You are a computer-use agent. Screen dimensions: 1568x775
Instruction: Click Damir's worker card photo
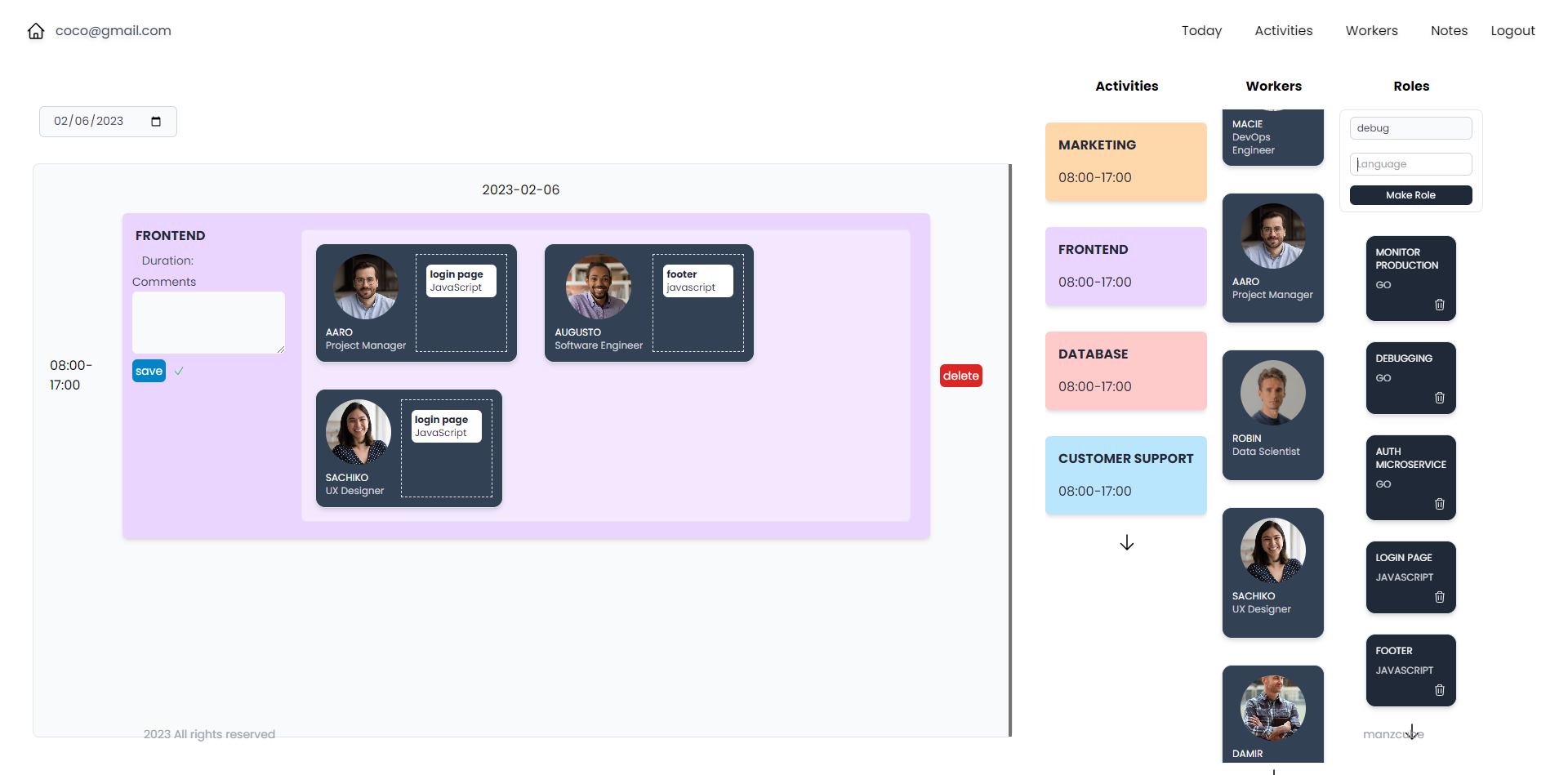pyautogui.click(x=1273, y=708)
